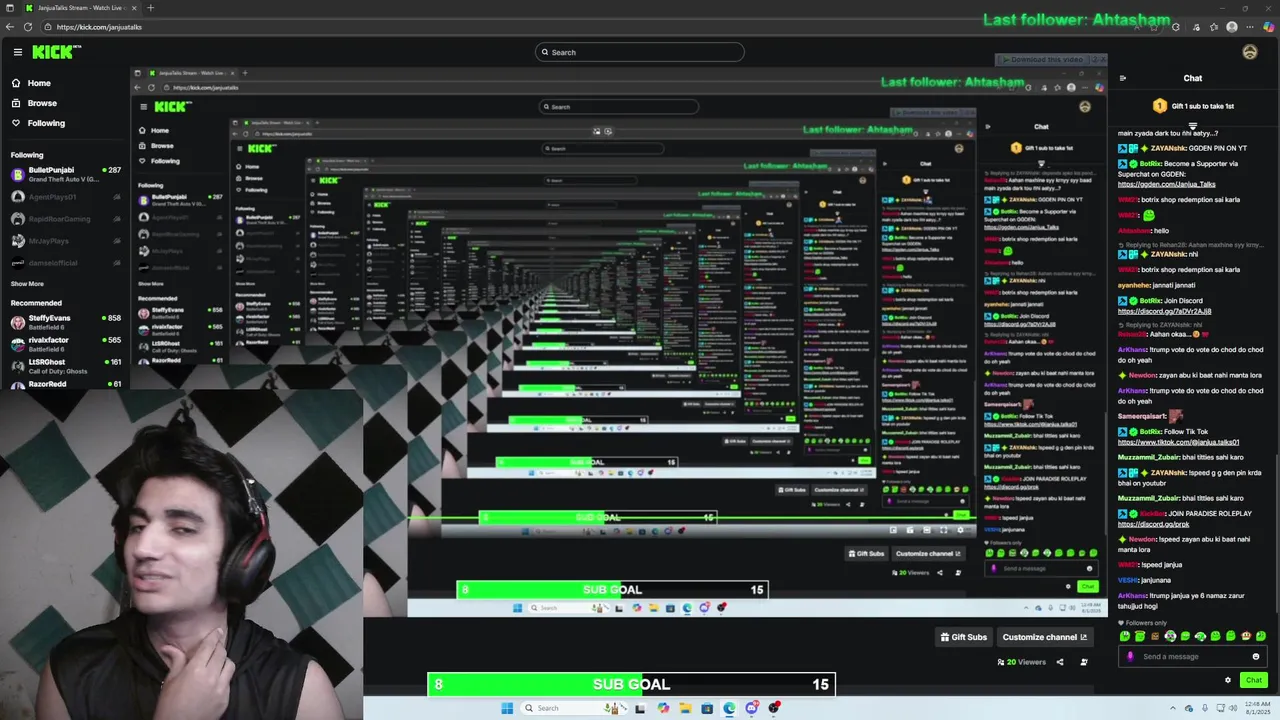Open the Windows Start menu
This screenshot has width=1280, height=720.
[507, 708]
